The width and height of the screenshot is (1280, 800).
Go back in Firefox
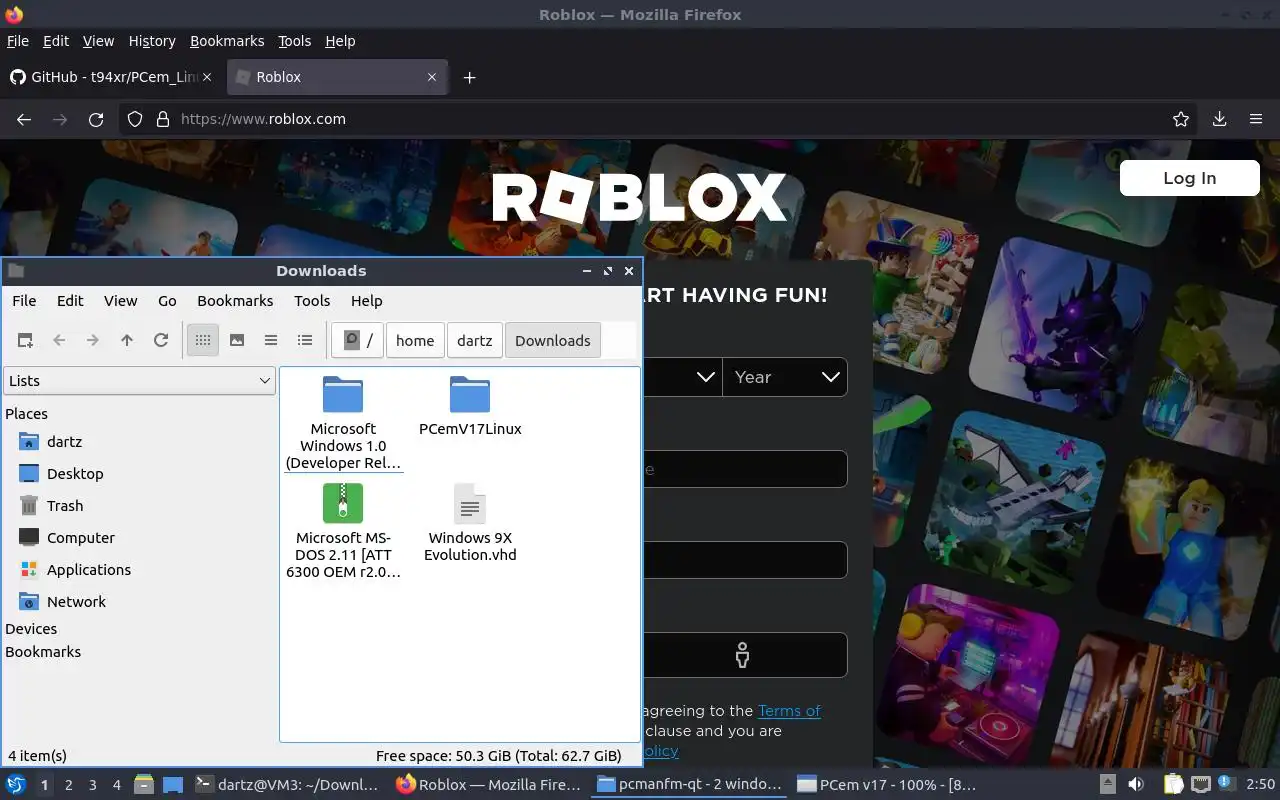coord(24,119)
